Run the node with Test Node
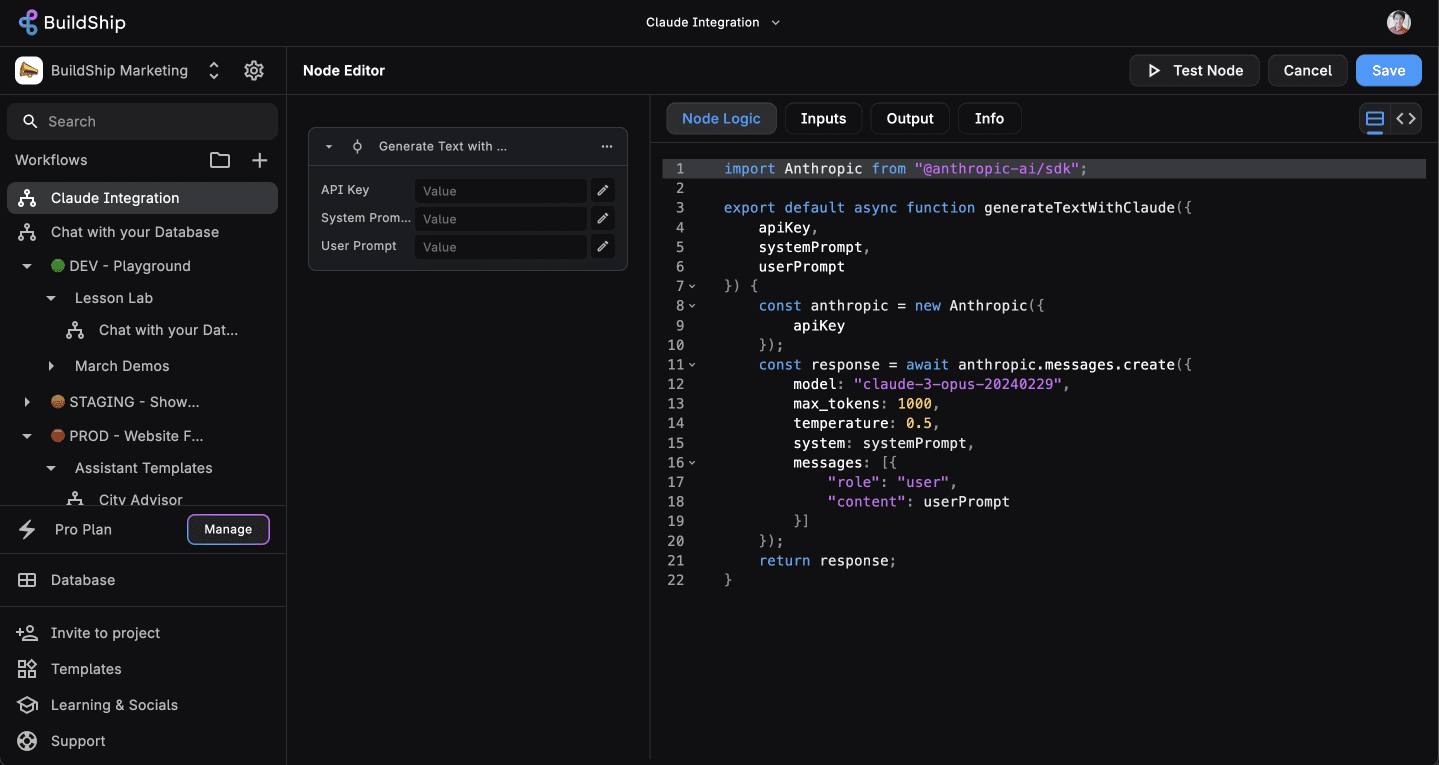This screenshot has width=1439, height=765. tap(1194, 70)
